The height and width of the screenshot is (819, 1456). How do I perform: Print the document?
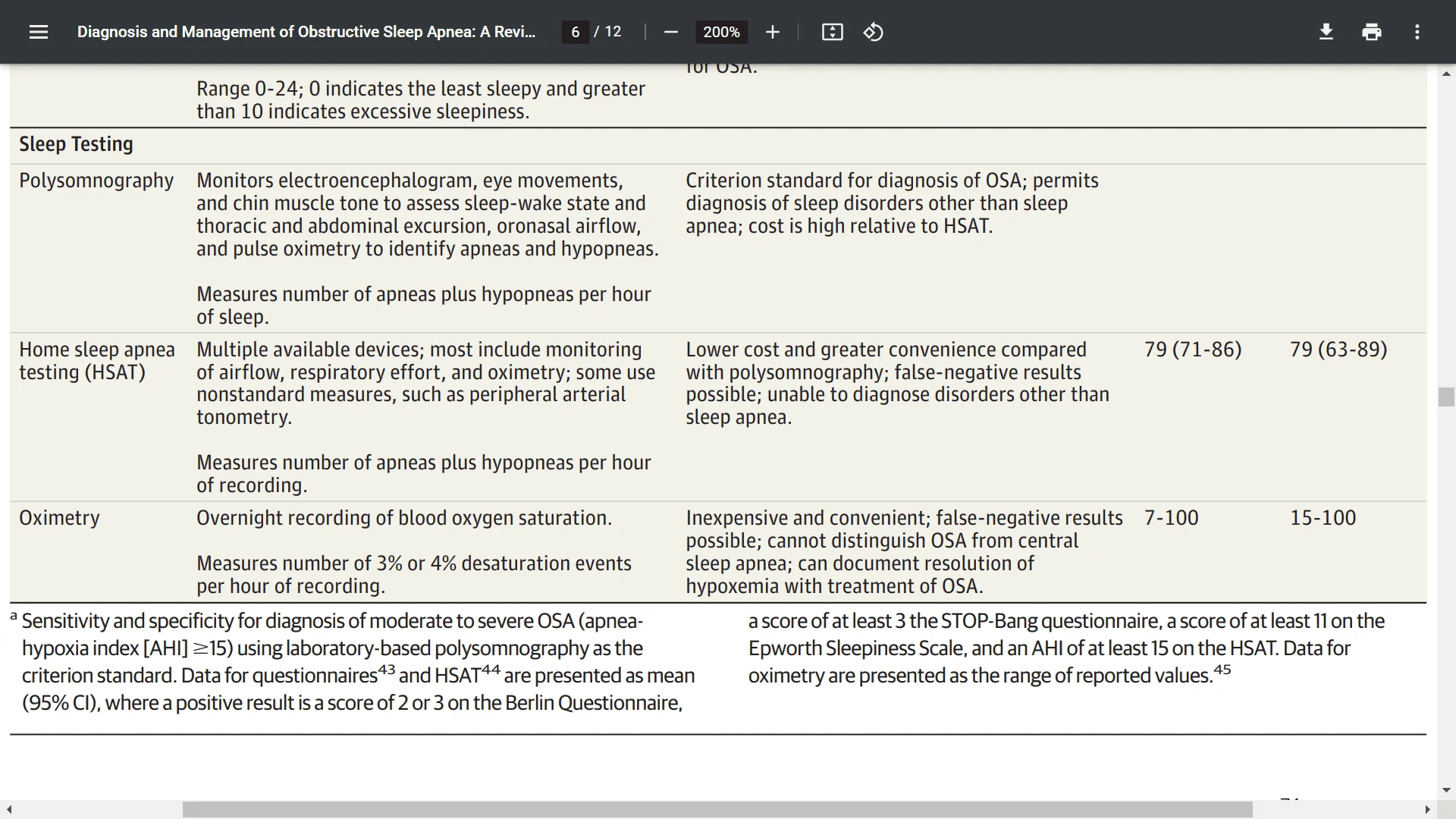pos(1371,32)
